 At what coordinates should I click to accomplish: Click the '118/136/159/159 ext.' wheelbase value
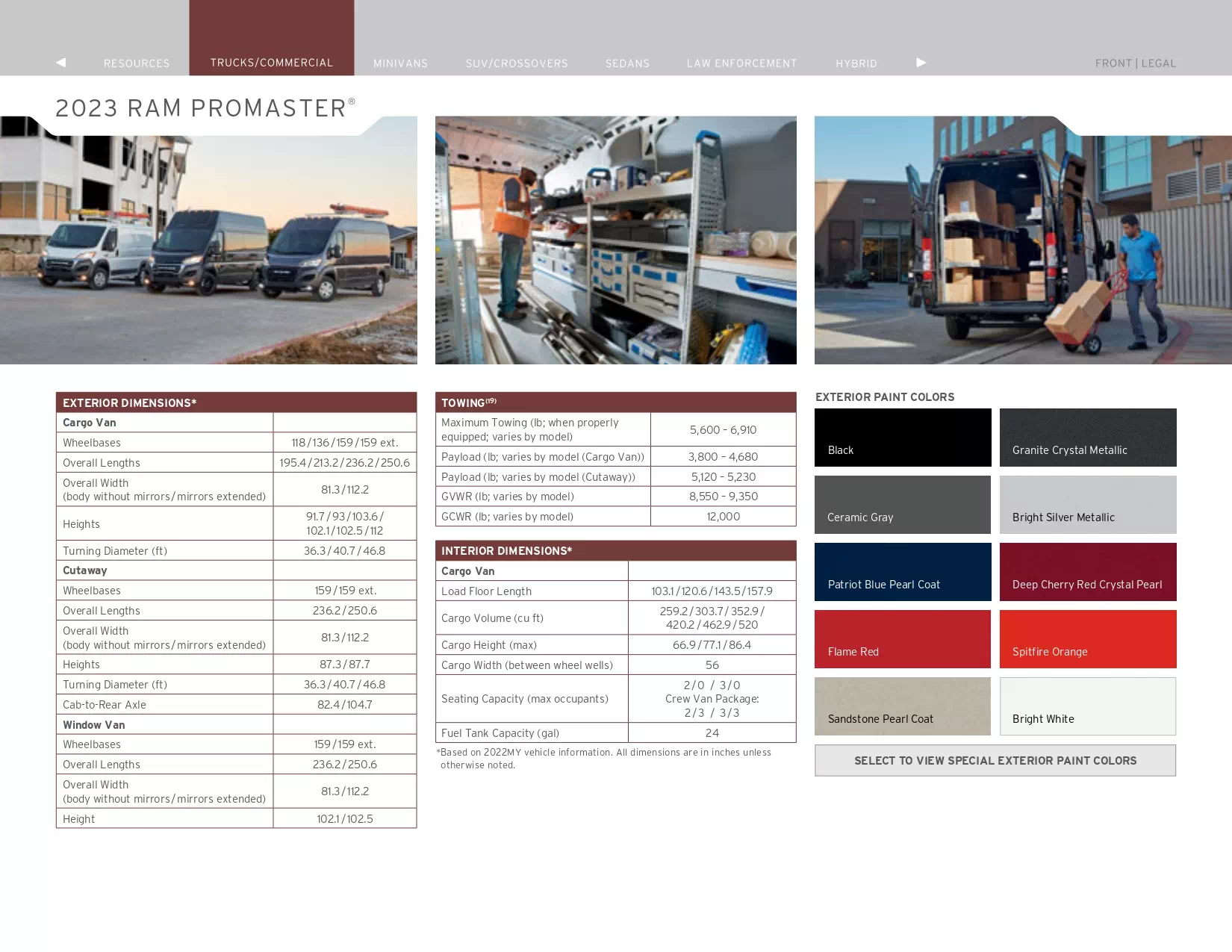345,443
